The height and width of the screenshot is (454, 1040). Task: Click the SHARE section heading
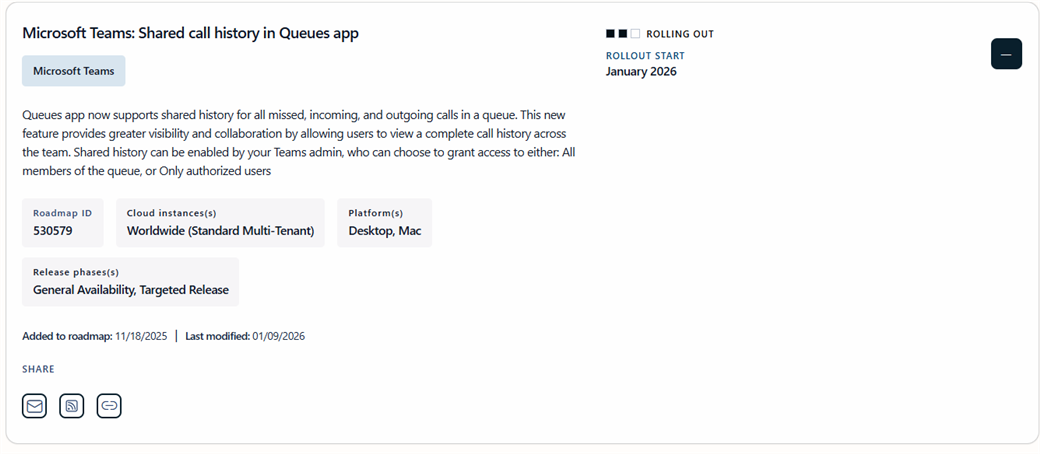point(38,369)
